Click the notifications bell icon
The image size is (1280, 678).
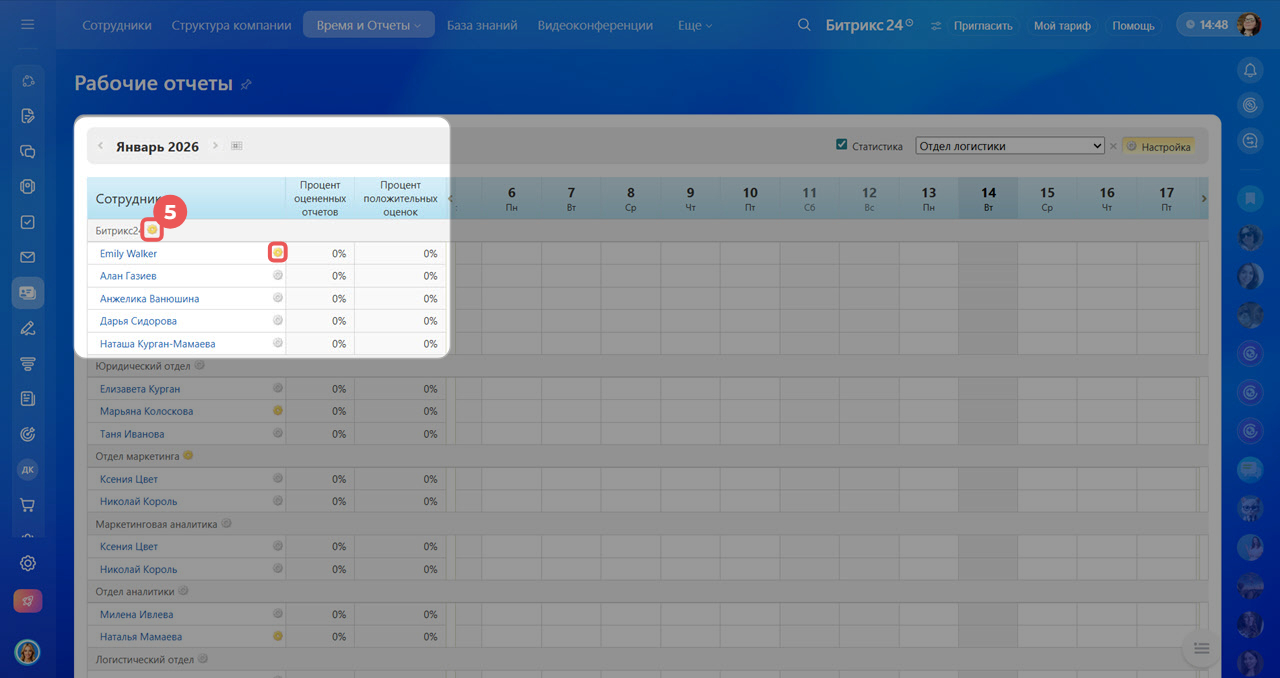click(1249, 70)
